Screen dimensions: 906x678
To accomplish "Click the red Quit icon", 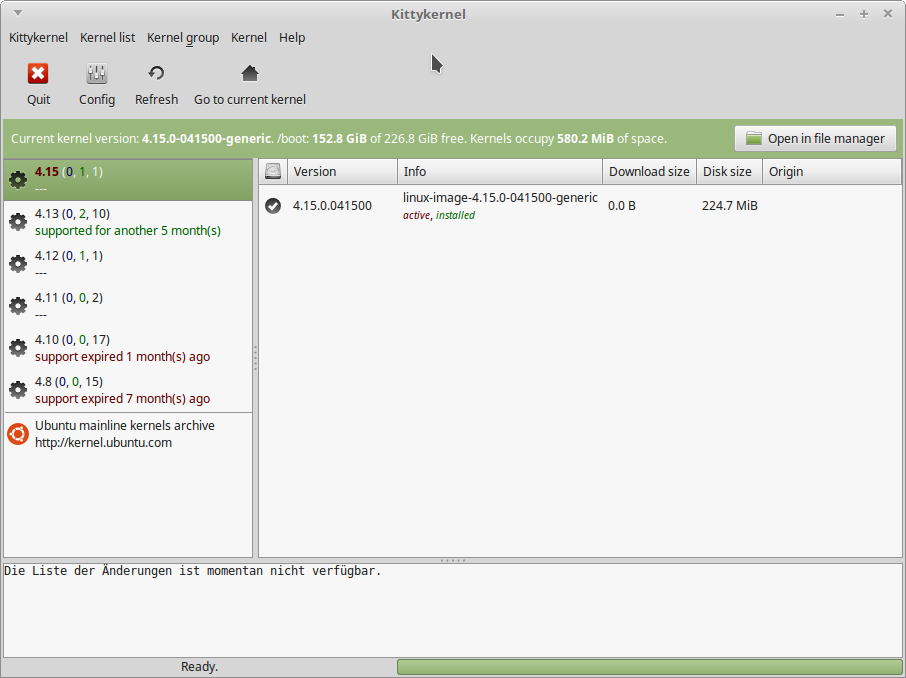I will 38,73.
